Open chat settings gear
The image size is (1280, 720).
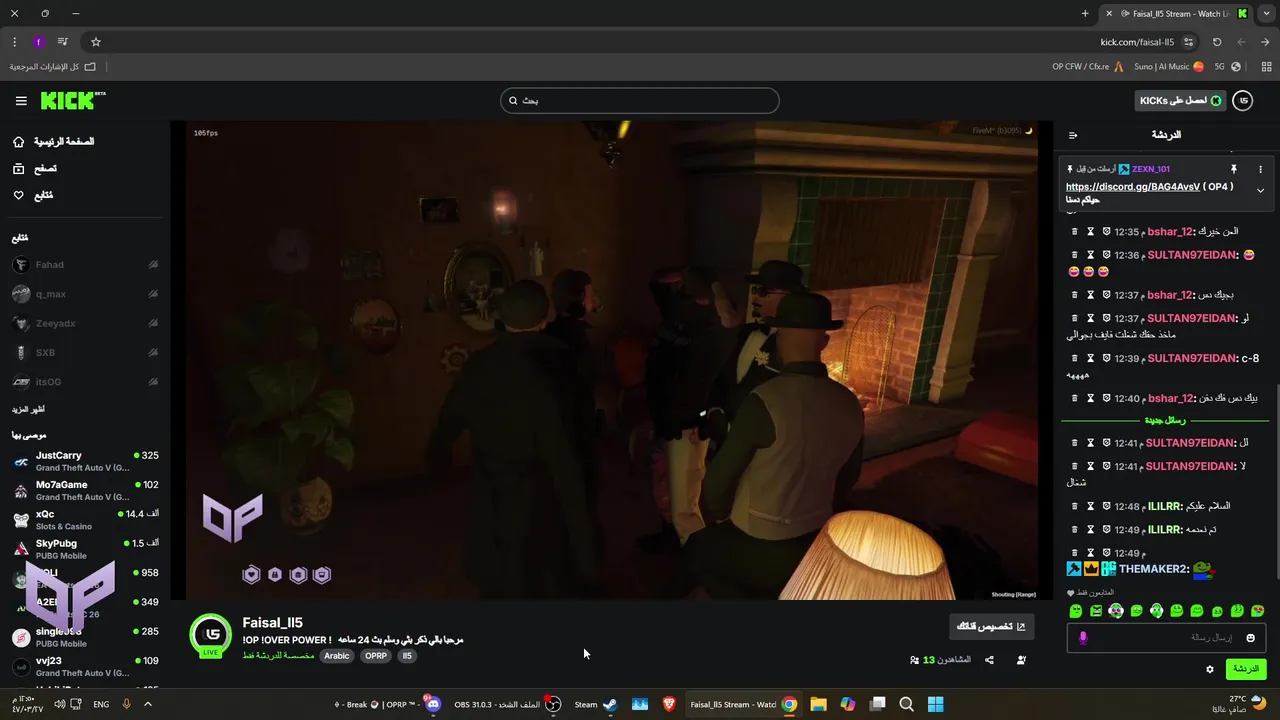[1209, 669]
